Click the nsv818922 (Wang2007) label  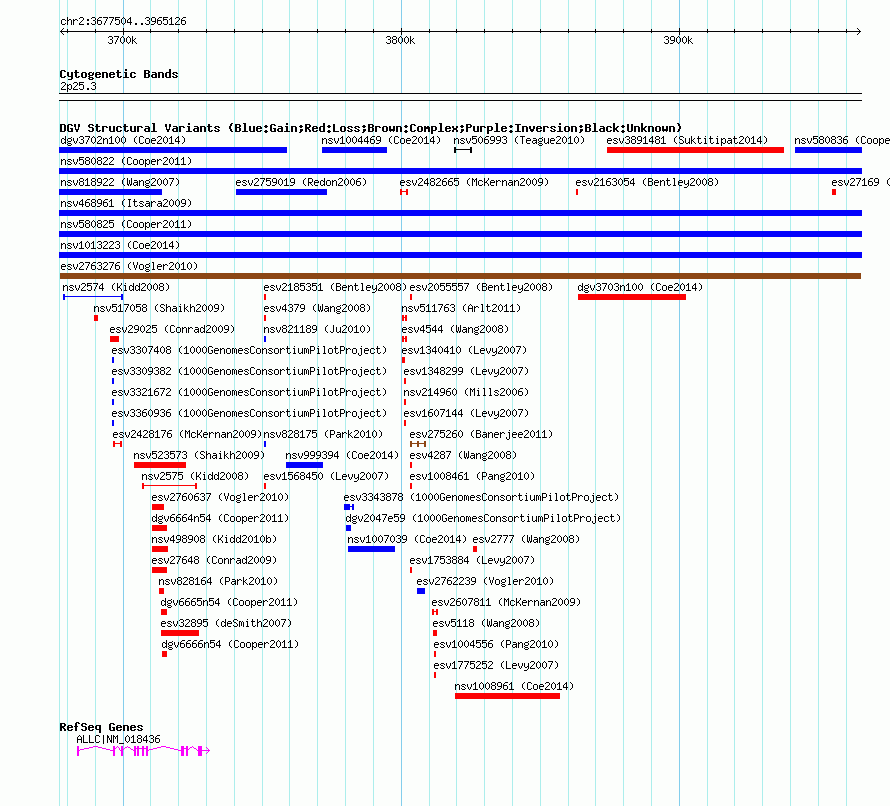coord(120,182)
